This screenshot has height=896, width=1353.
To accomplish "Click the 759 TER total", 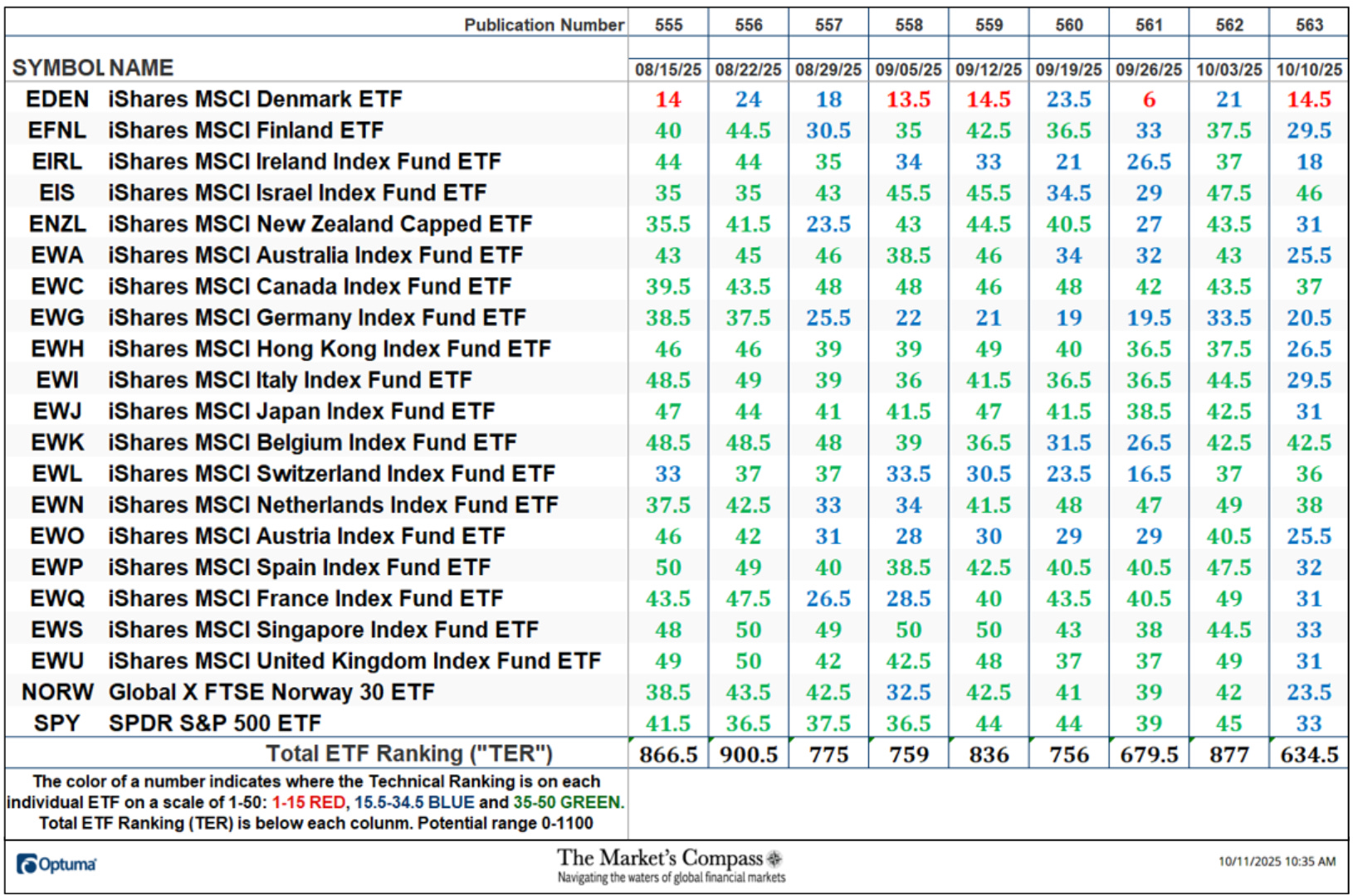I will (908, 755).
